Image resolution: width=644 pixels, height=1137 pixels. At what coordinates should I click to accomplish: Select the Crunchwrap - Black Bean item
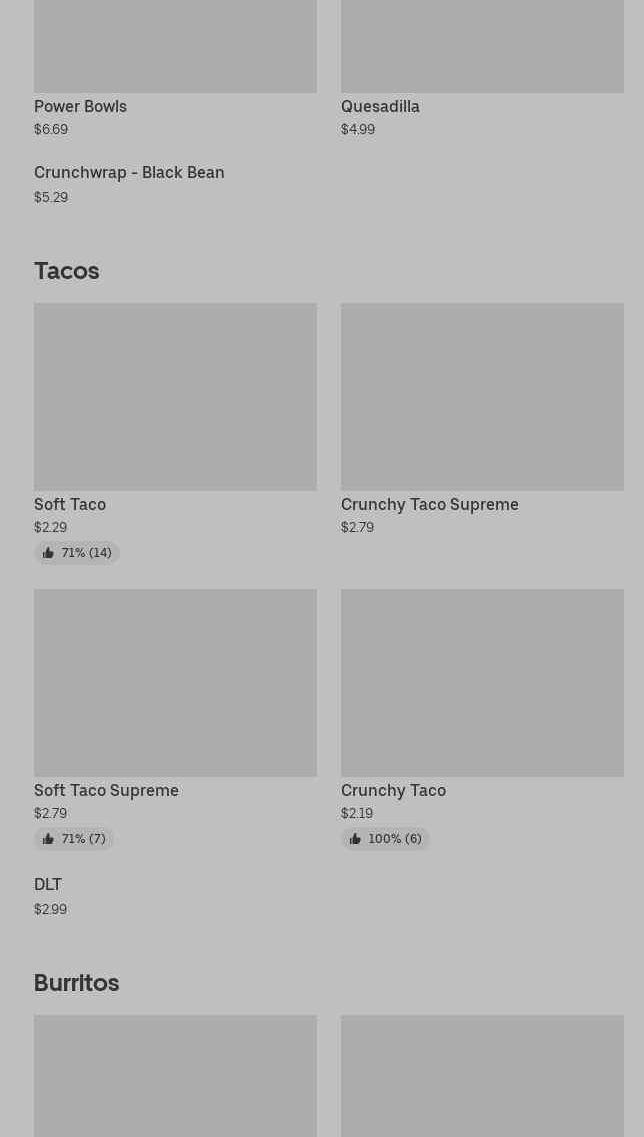click(129, 172)
